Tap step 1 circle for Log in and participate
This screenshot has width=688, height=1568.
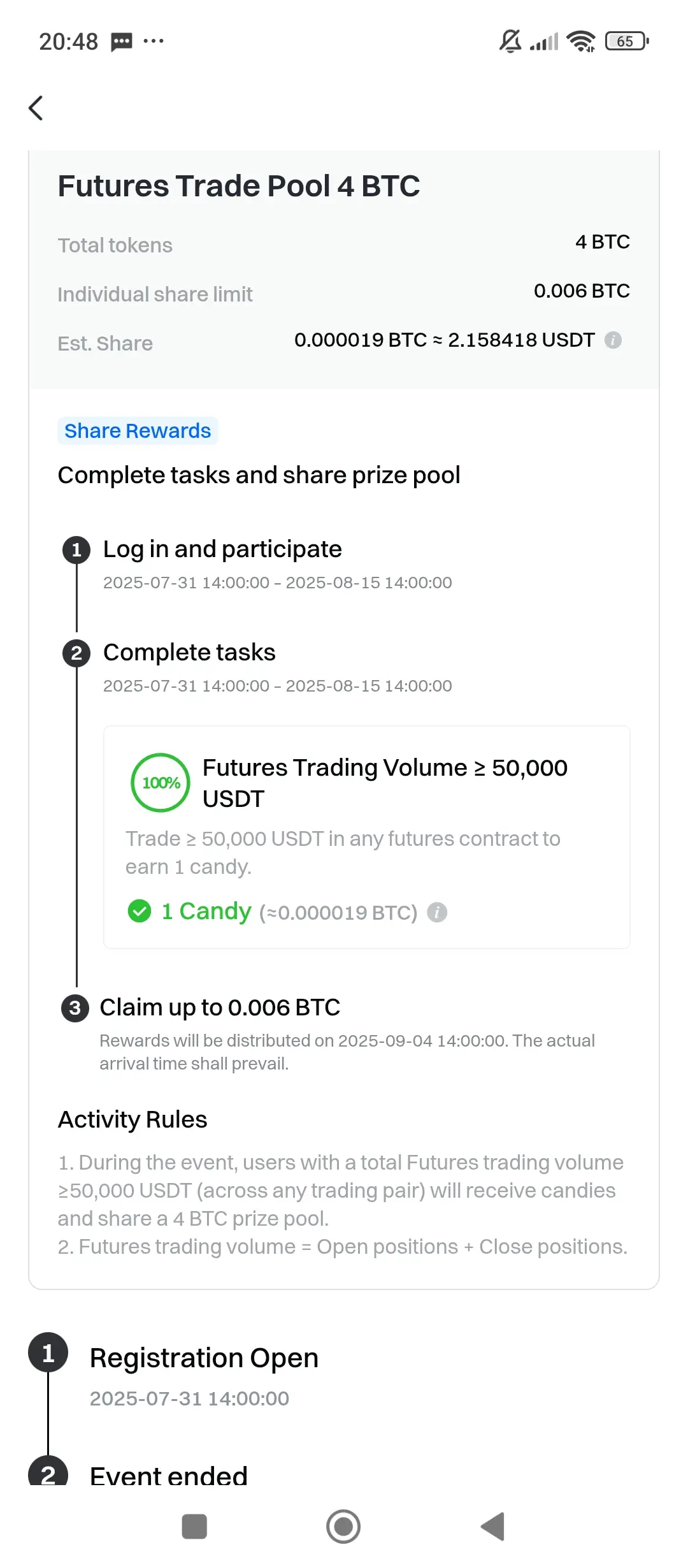point(76,549)
